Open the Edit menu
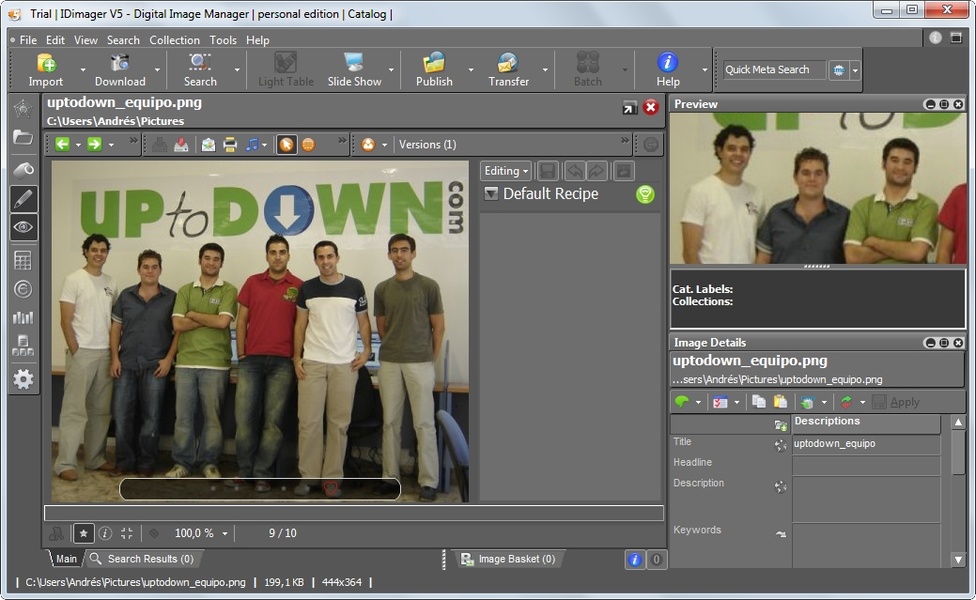The image size is (976, 600). pyautogui.click(x=55, y=40)
